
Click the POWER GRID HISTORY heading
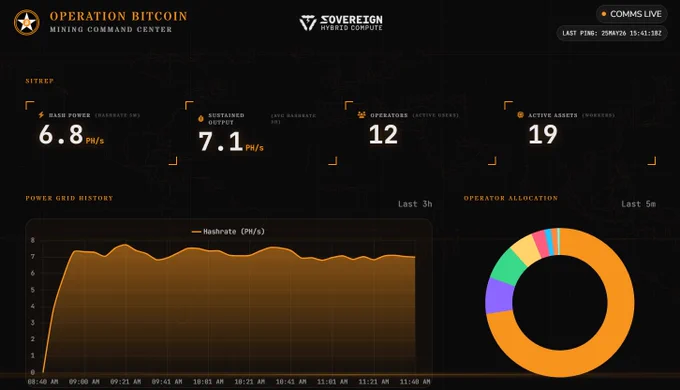69,198
